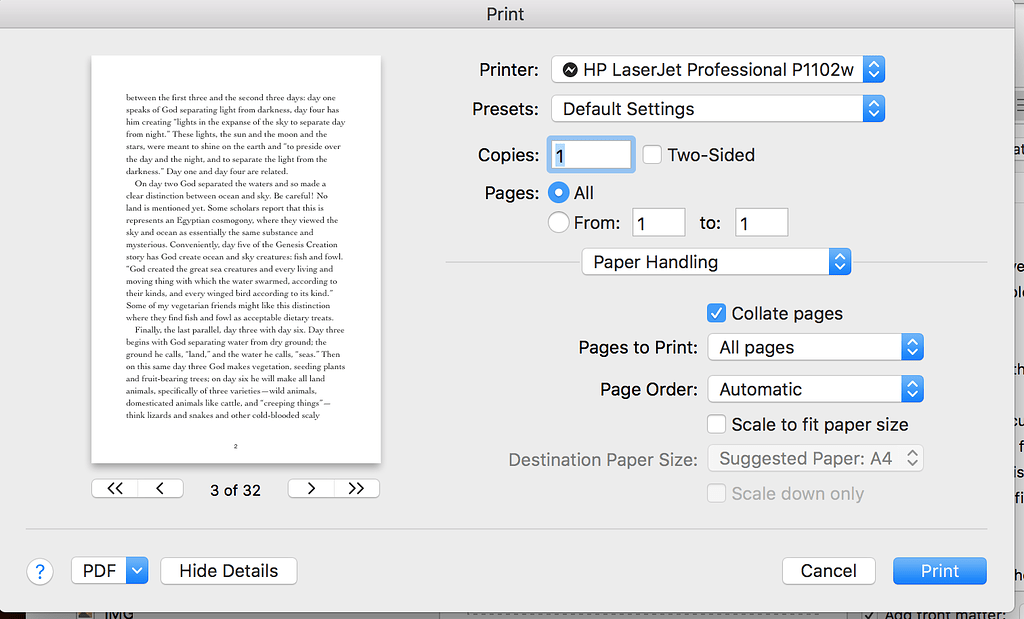Open the Pages to Print dropdown
The height and width of the screenshot is (619, 1024).
[815, 347]
